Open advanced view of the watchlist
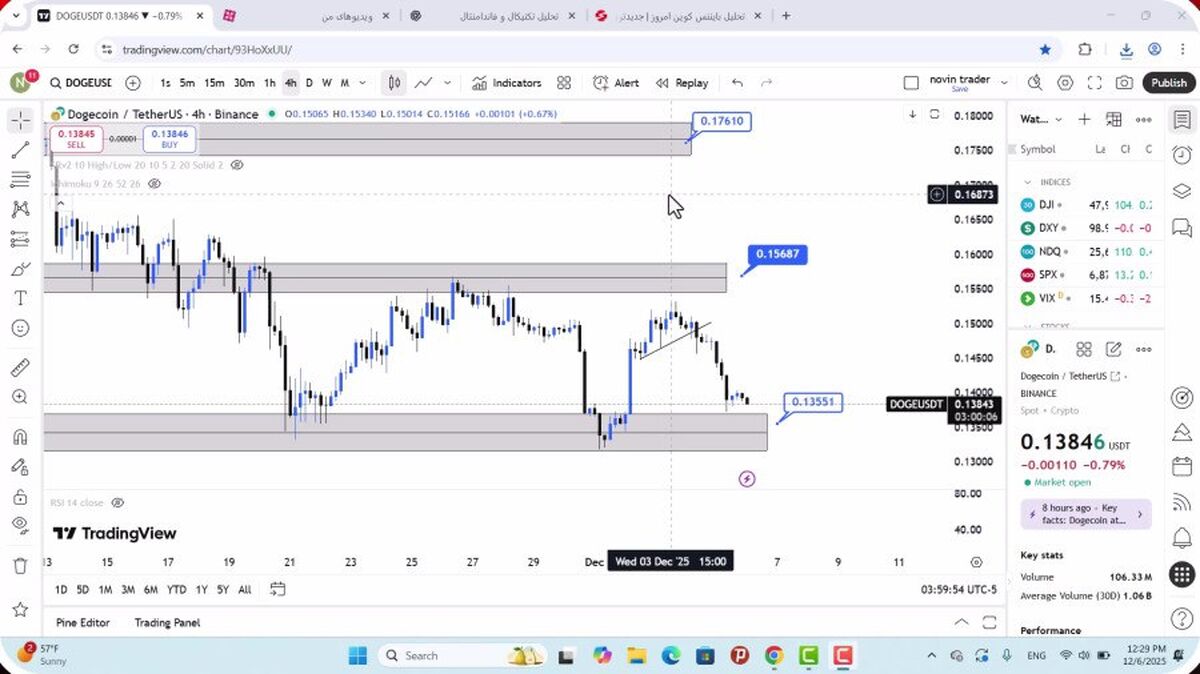Image resolution: width=1200 pixels, height=674 pixels. coord(1114,119)
